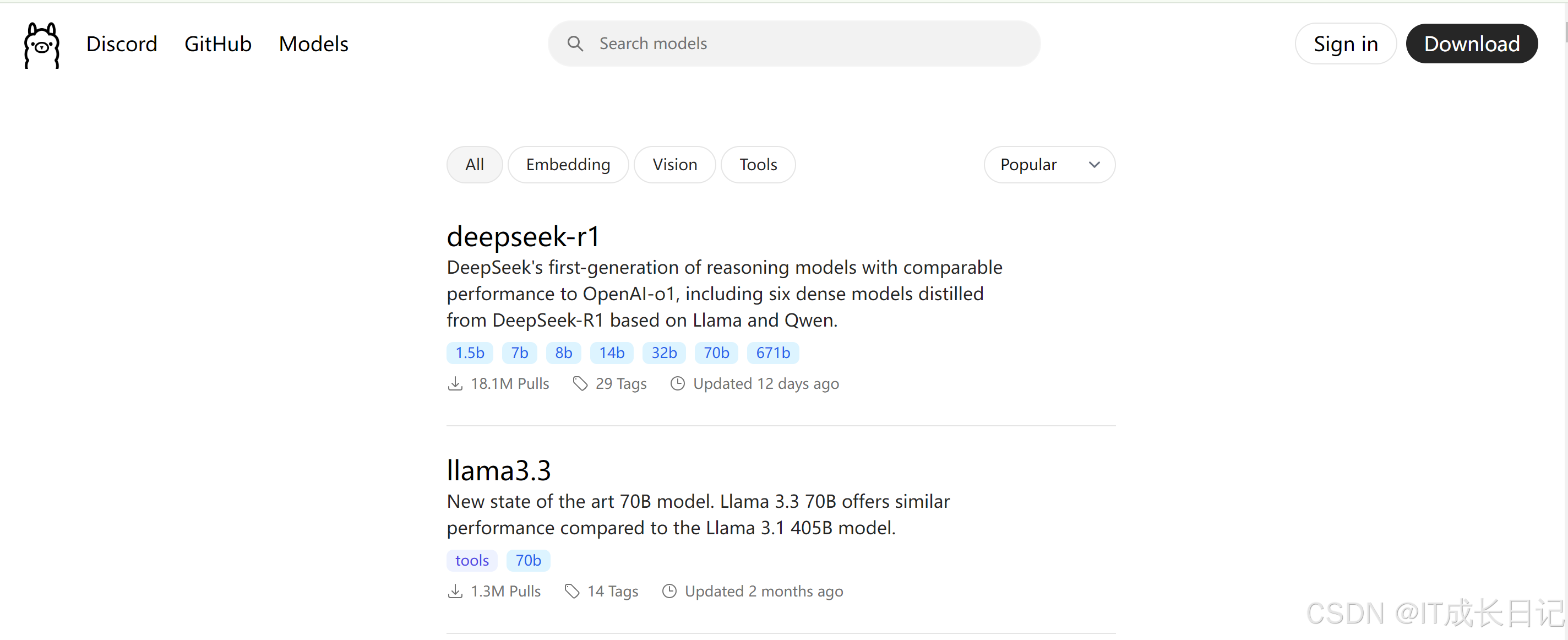Image resolution: width=1568 pixels, height=640 pixels.
Task: Click the search magnifier icon
Action: point(575,44)
